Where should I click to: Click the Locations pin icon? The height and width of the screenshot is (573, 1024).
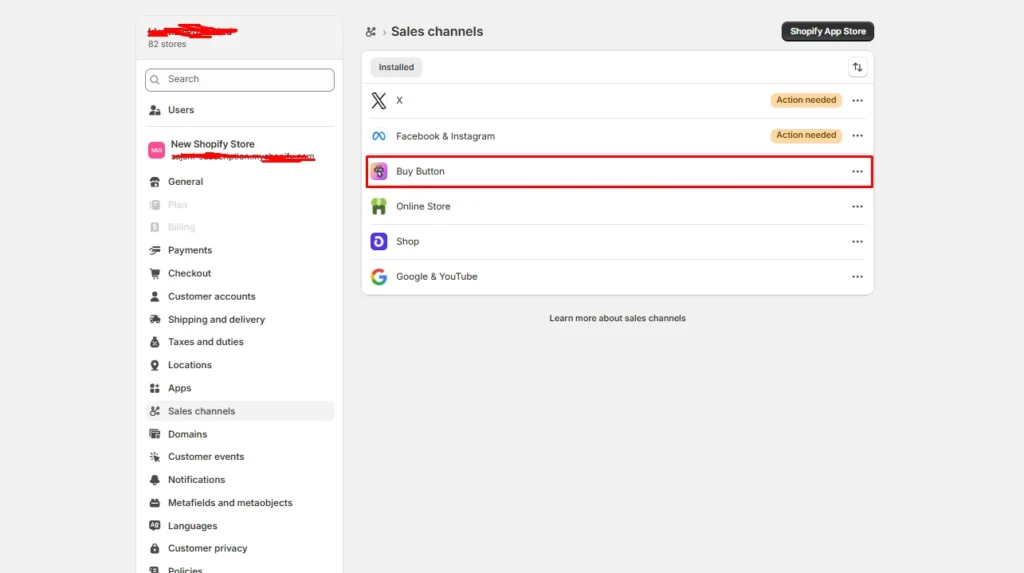(155, 365)
